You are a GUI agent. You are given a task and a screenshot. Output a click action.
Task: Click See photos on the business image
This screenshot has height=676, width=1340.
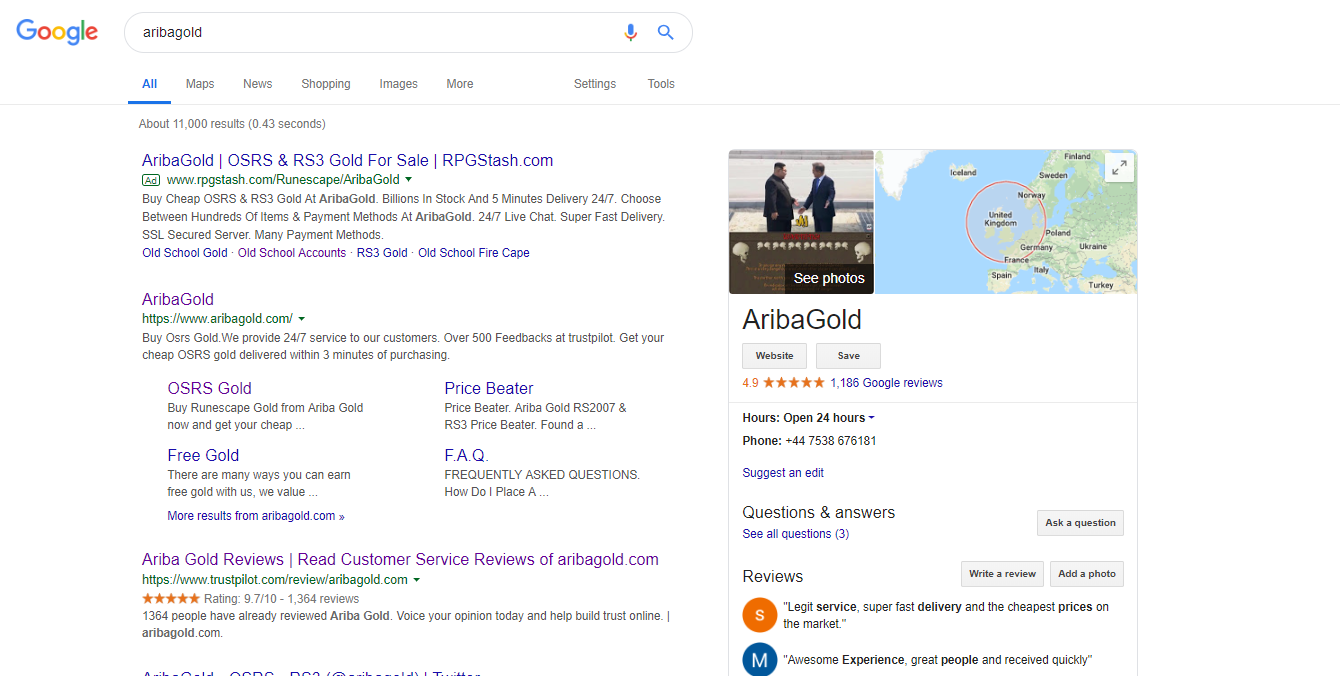click(x=829, y=278)
